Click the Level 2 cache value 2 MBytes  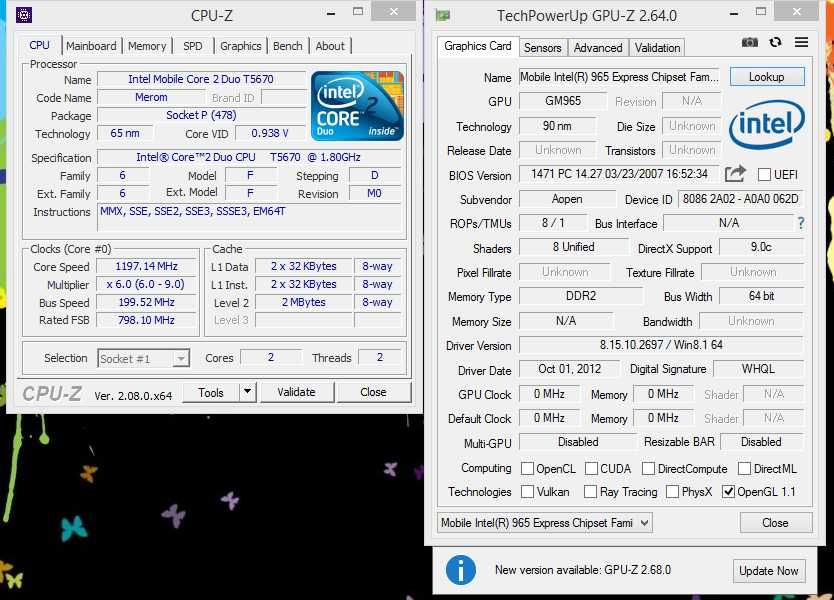click(303, 302)
